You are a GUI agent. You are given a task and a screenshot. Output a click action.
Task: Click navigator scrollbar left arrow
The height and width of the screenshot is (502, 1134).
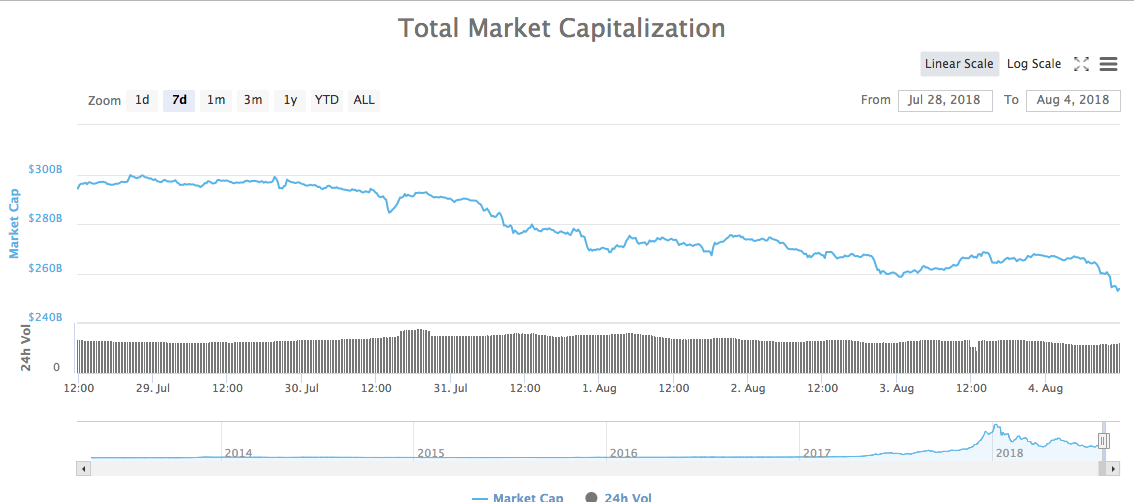[84, 467]
